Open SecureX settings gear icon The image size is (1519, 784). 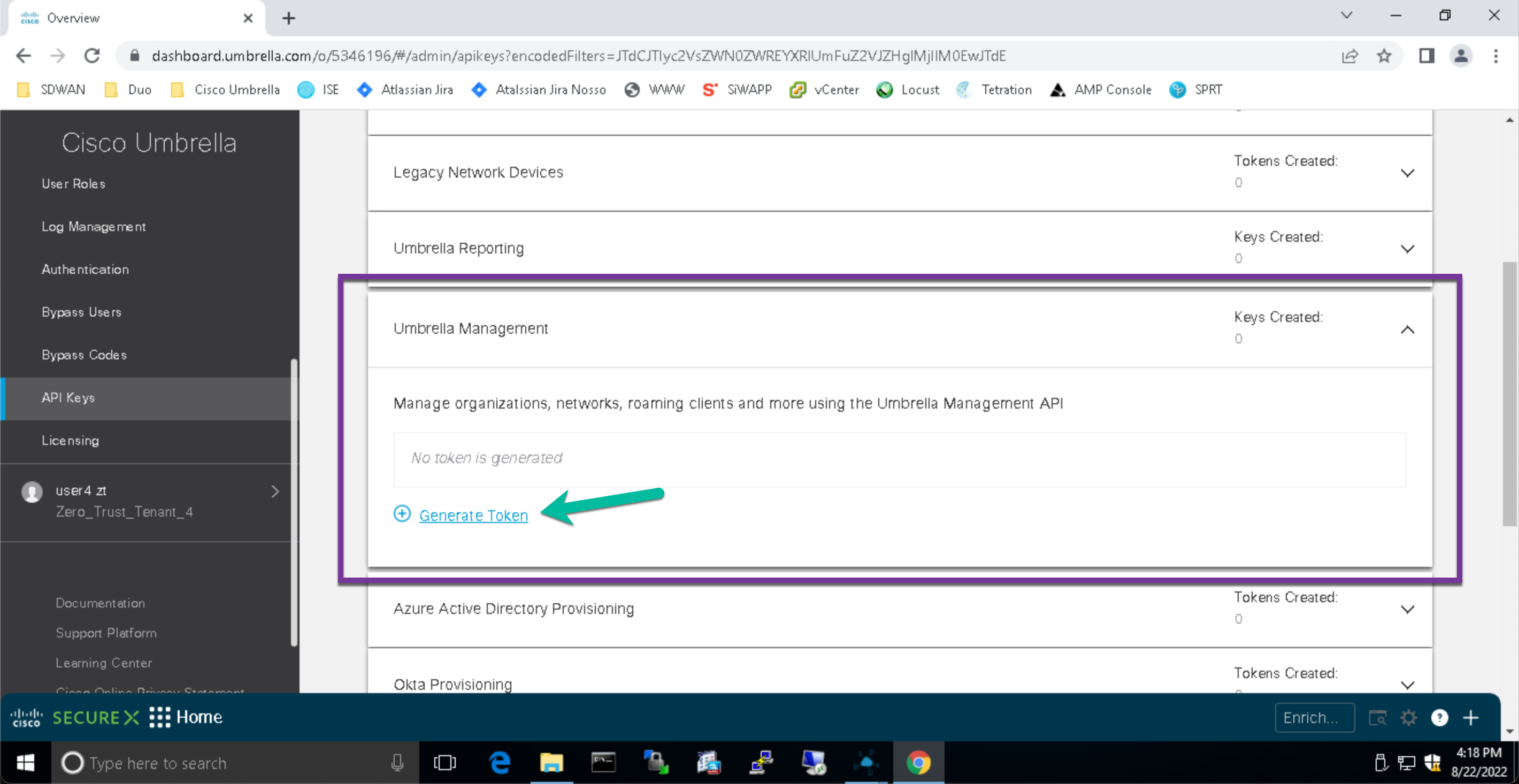pos(1409,717)
